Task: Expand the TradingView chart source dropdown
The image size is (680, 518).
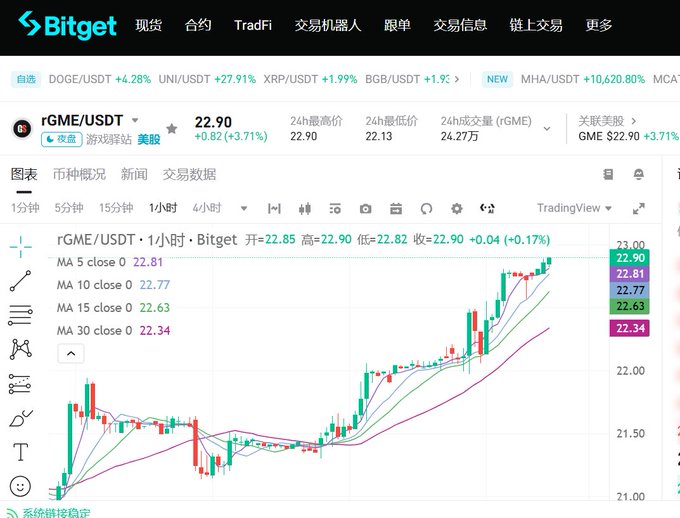Action: (x=574, y=208)
